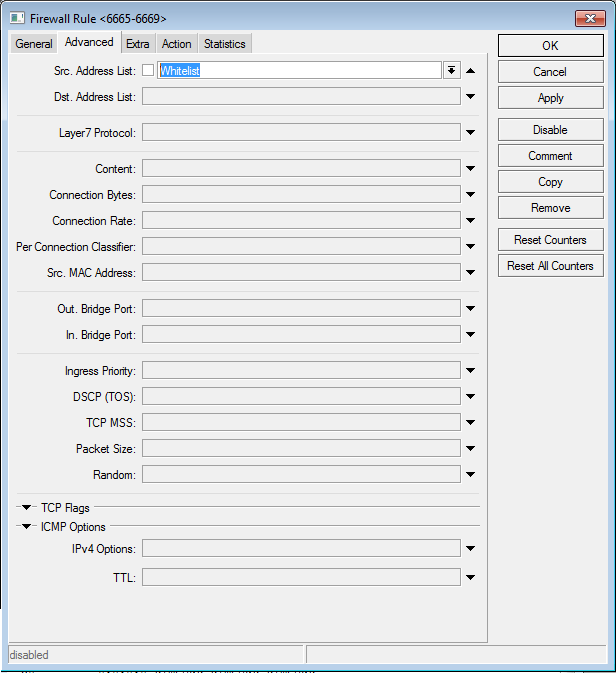Click the Layer7 Protocol field
This screenshot has height=673, width=616.
[301, 133]
